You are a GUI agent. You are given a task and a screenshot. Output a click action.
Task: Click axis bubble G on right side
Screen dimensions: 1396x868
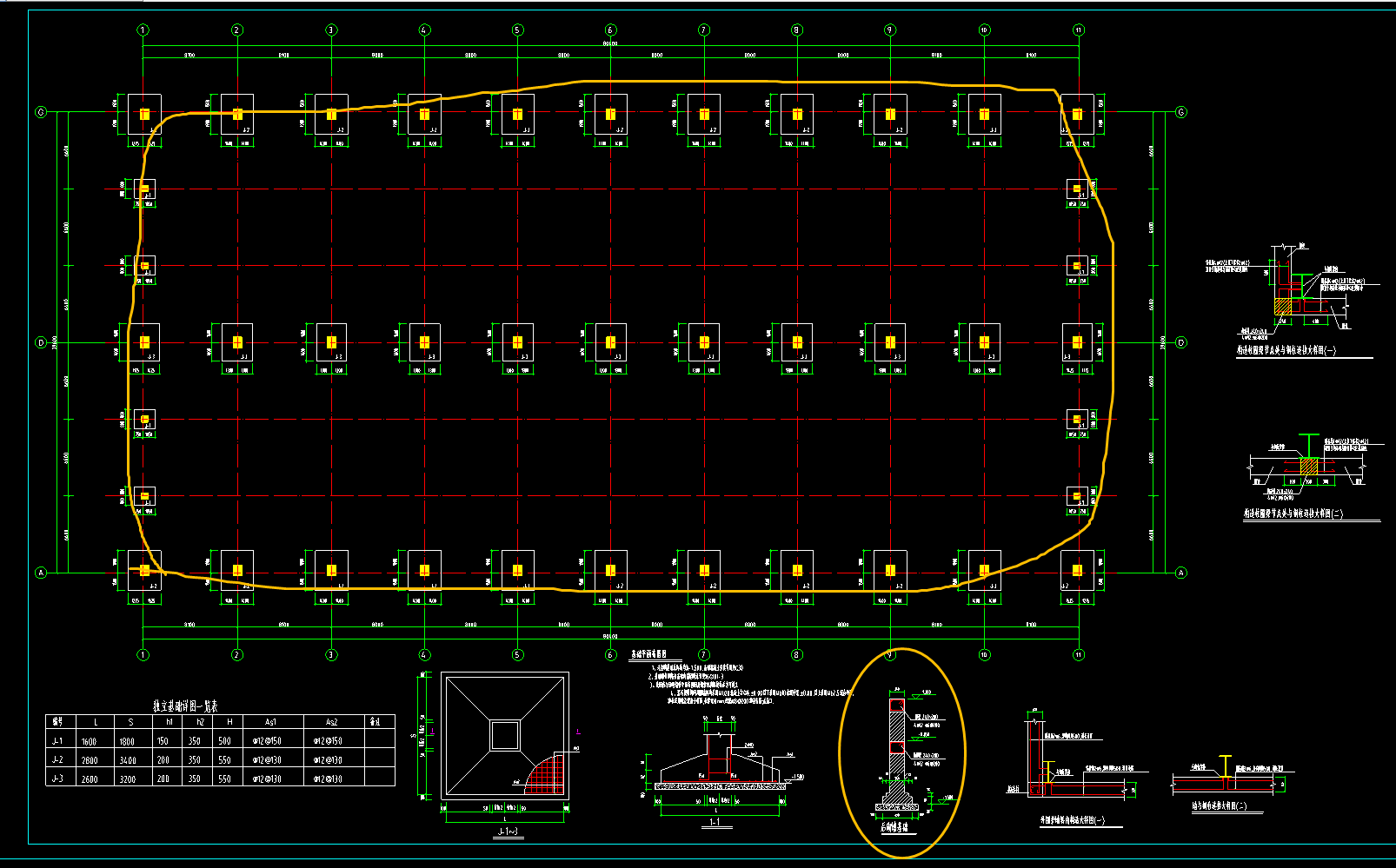click(x=1181, y=112)
